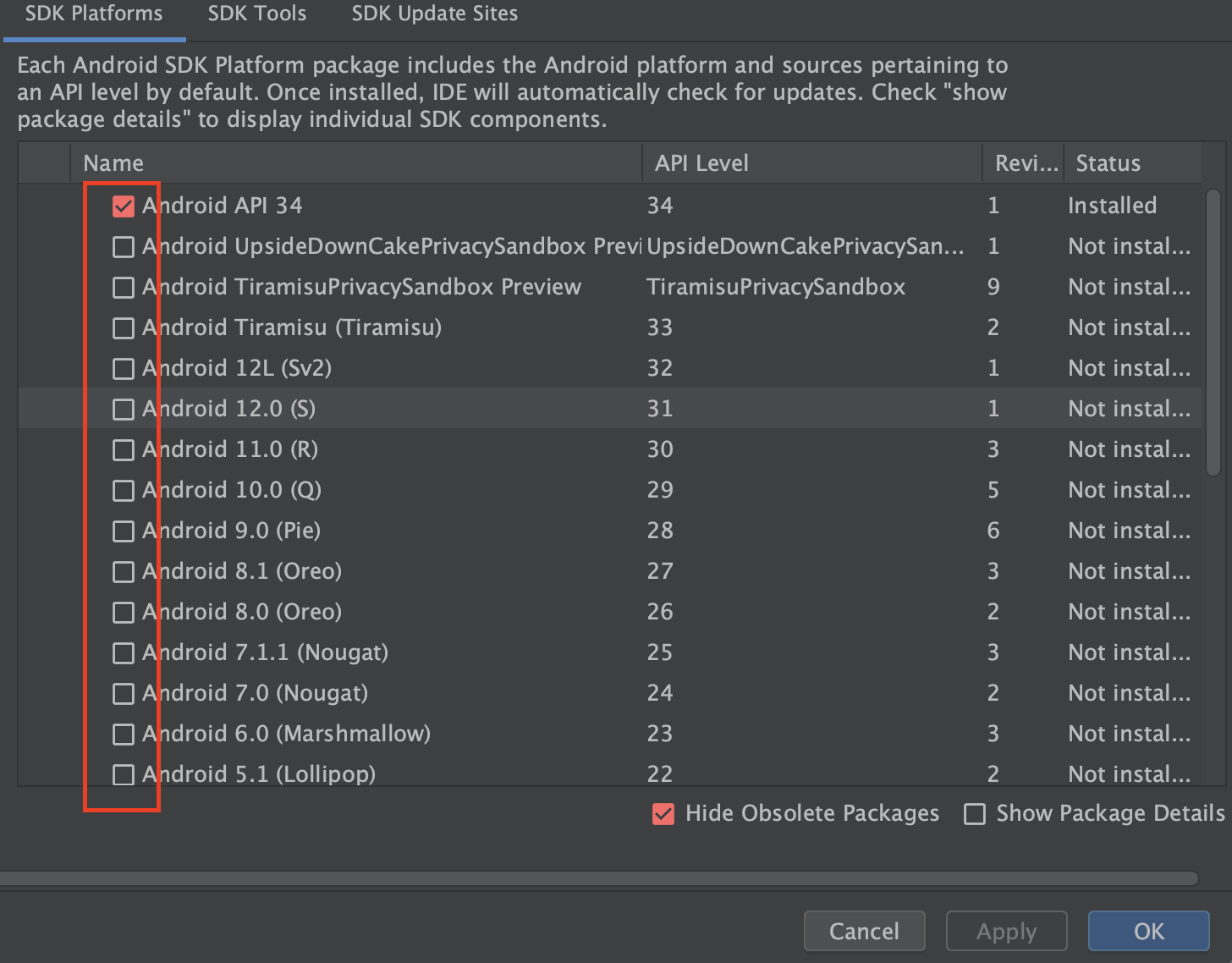
Task: Select 'Android 8.0 (Oreo)' name text
Action: (x=242, y=612)
